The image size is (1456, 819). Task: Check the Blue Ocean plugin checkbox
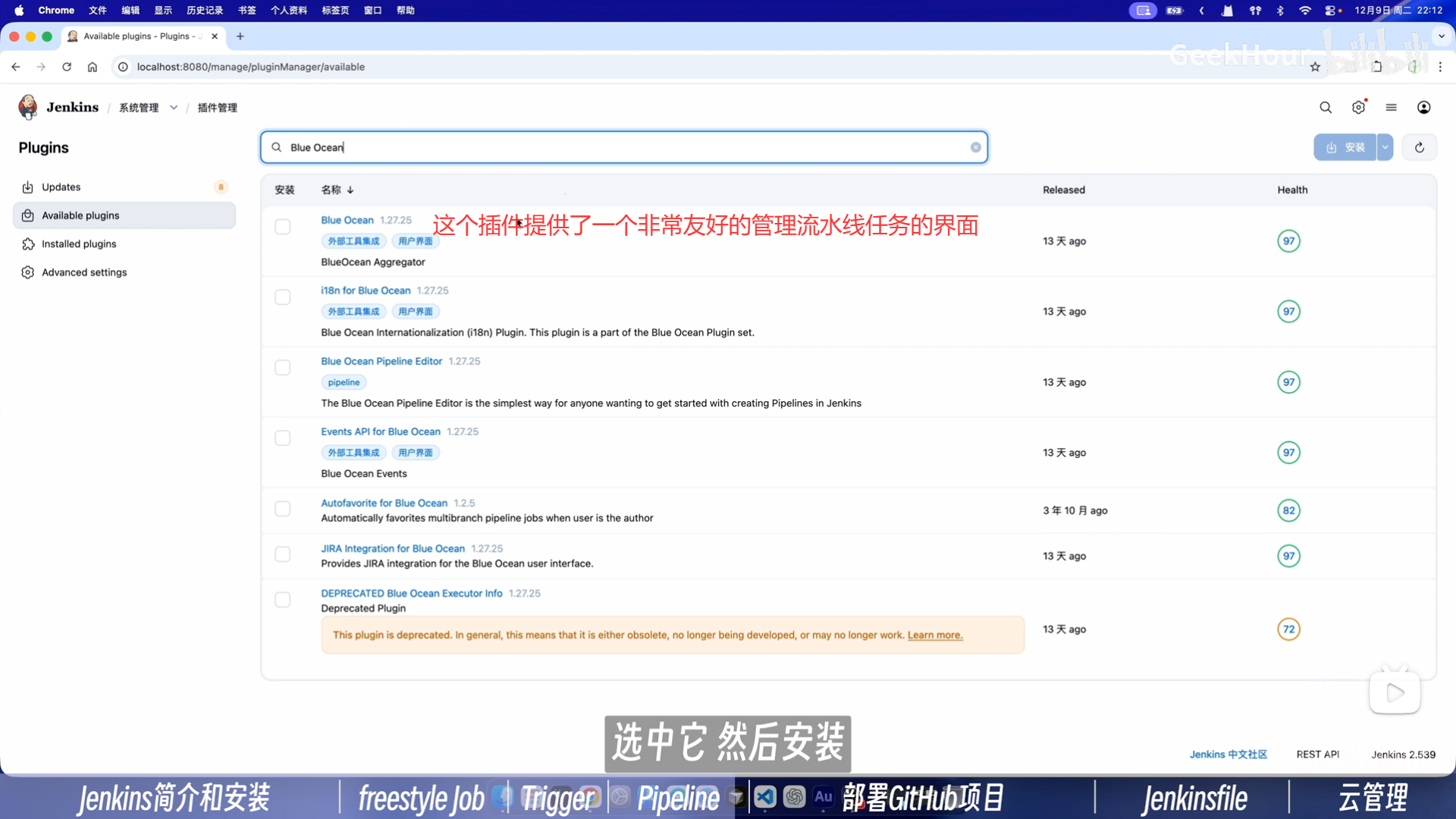click(x=283, y=227)
